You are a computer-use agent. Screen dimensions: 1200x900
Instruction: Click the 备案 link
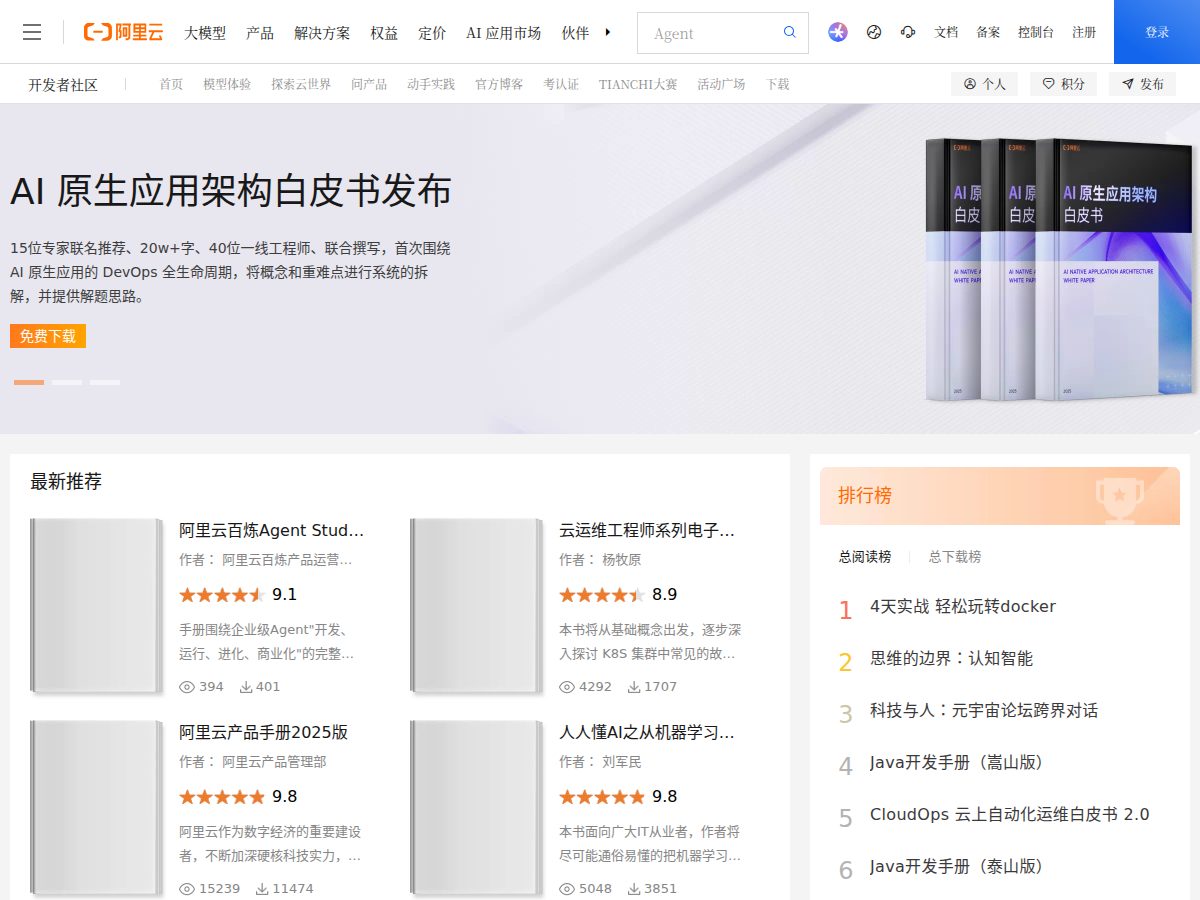(988, 32)
